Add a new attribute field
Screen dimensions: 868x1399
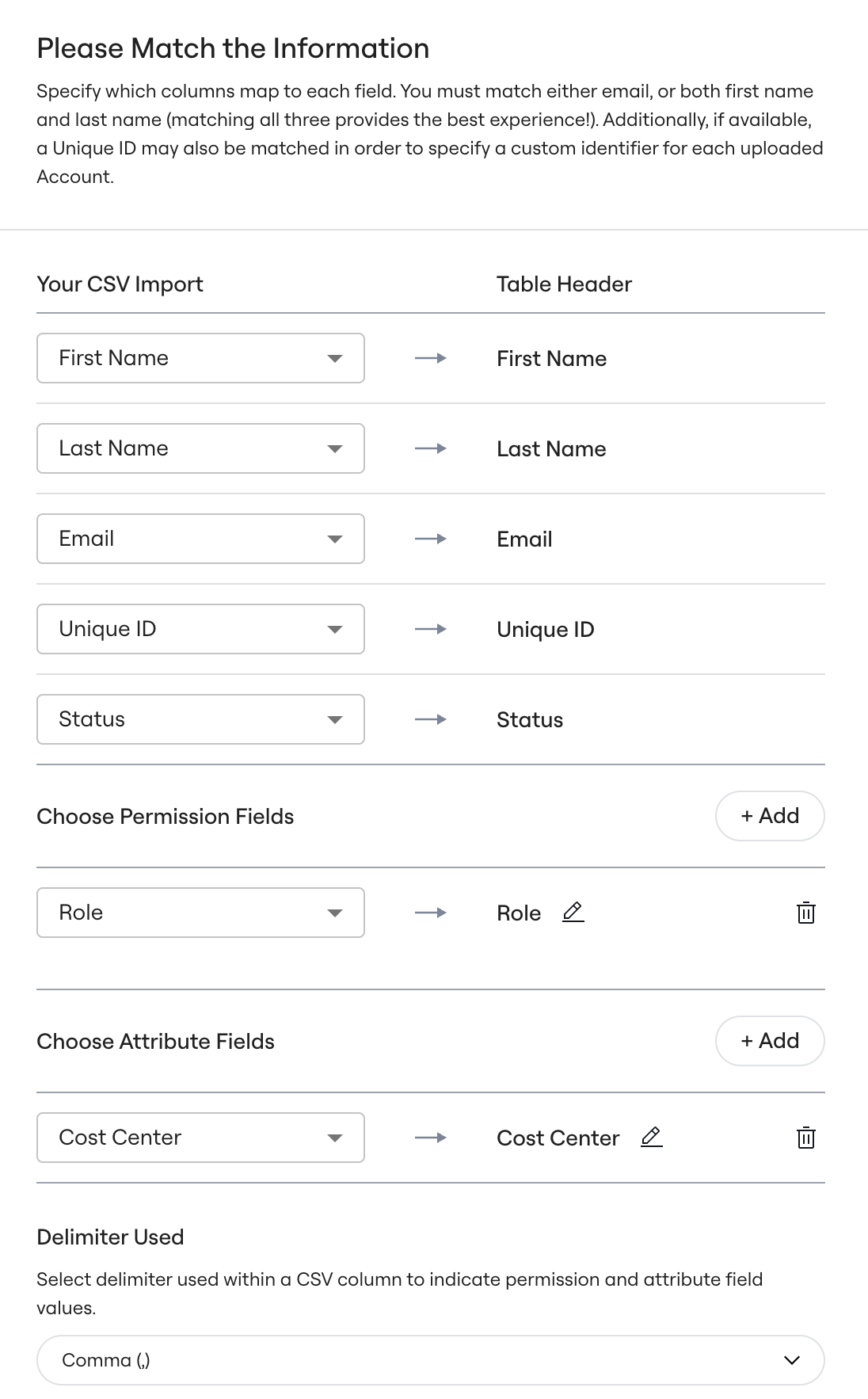770,1041
